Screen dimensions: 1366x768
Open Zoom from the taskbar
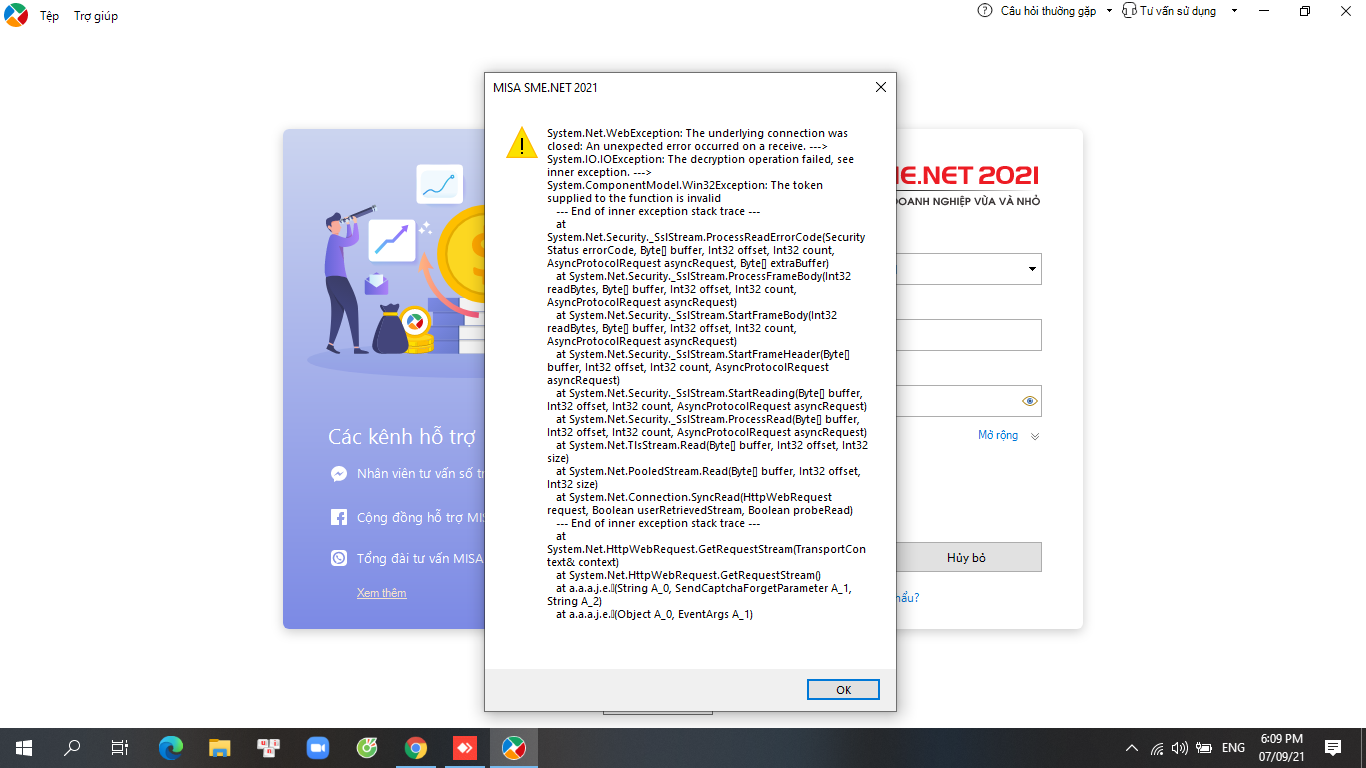[318, 748]
